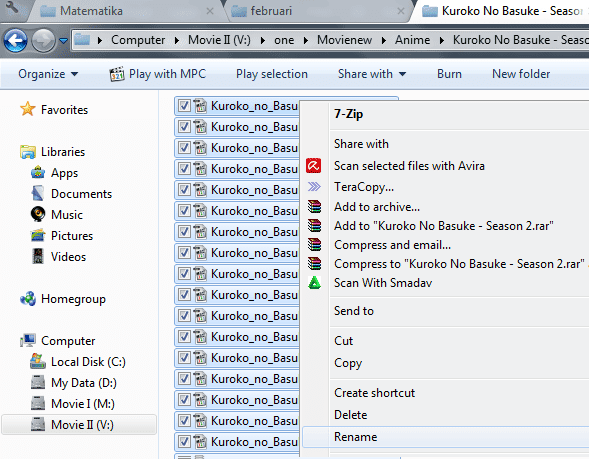The height and width of the screenshot is (459, 589).
Task: Open the Music library icon
Action: pos(38,214)
